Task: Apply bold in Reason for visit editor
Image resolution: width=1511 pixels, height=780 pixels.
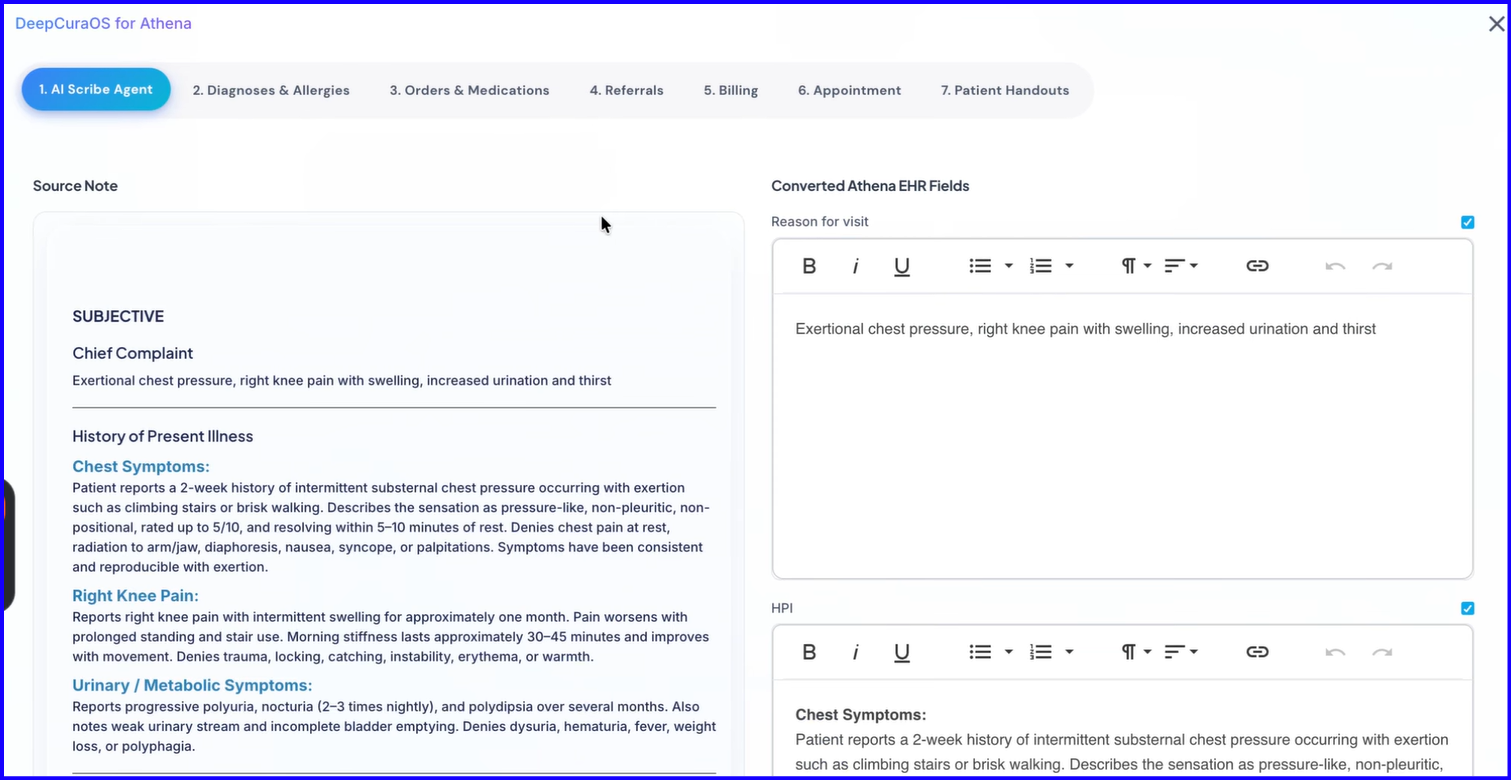Action: click(x=809, y=266)
